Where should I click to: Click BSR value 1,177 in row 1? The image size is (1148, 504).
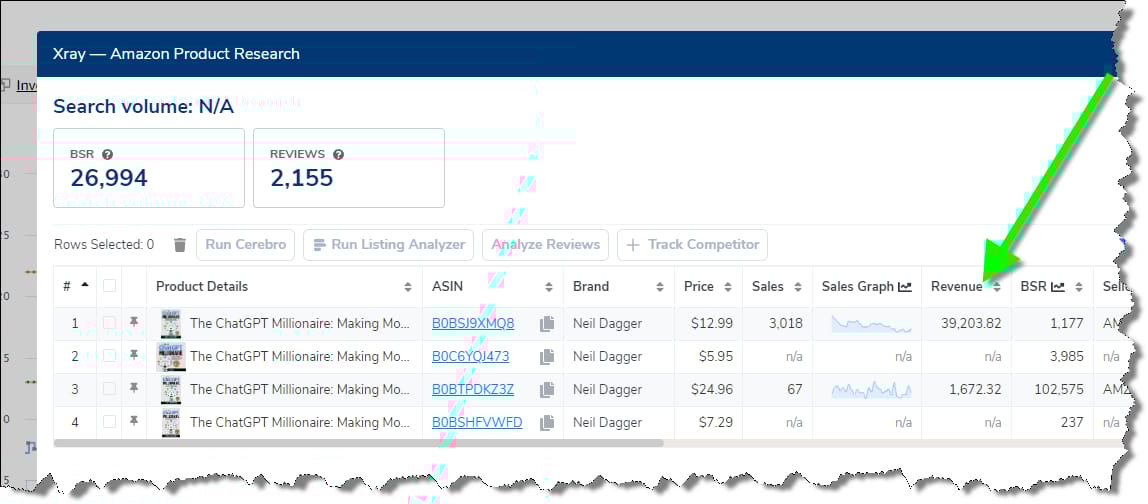coord(1067,323)
